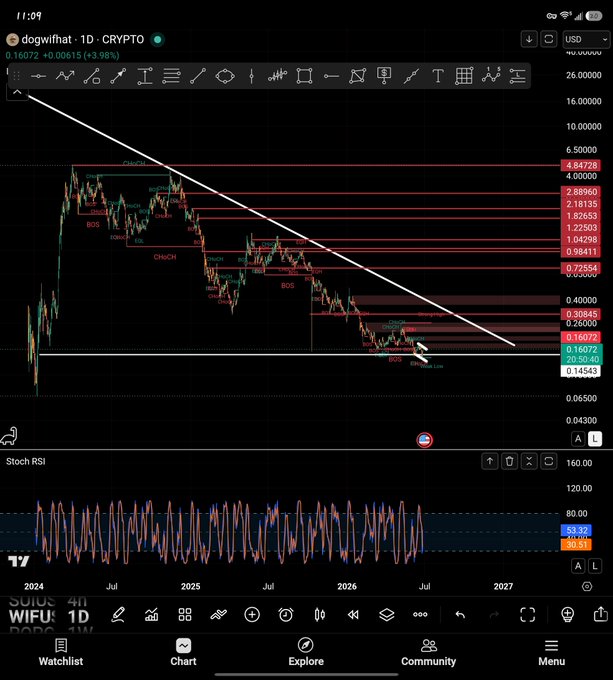The image size is (613, 680).
Task: Open the indicator templates lines icon
Action: [x=218, y=615]
